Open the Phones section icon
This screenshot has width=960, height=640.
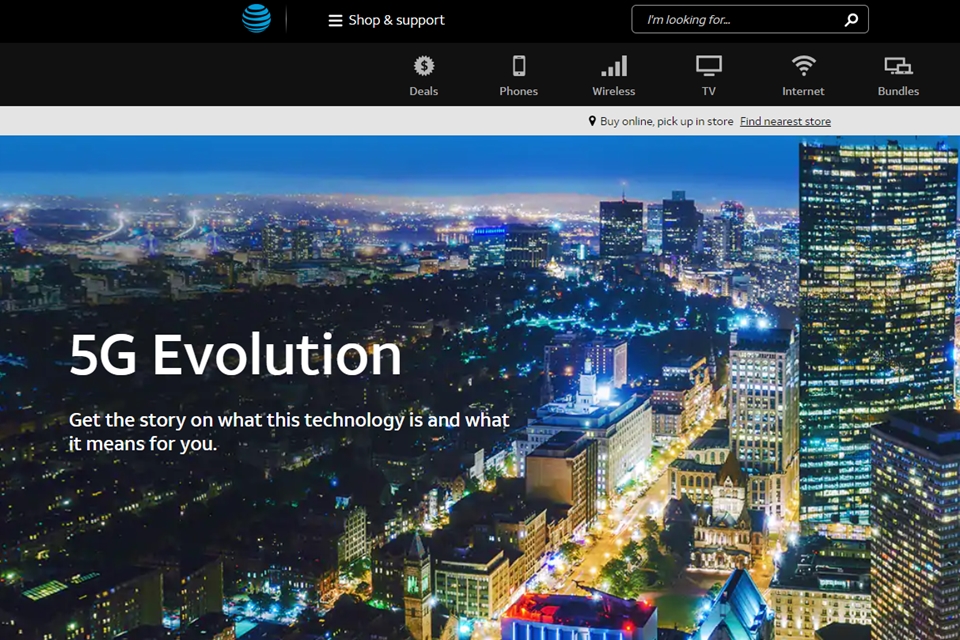[519, 64]
